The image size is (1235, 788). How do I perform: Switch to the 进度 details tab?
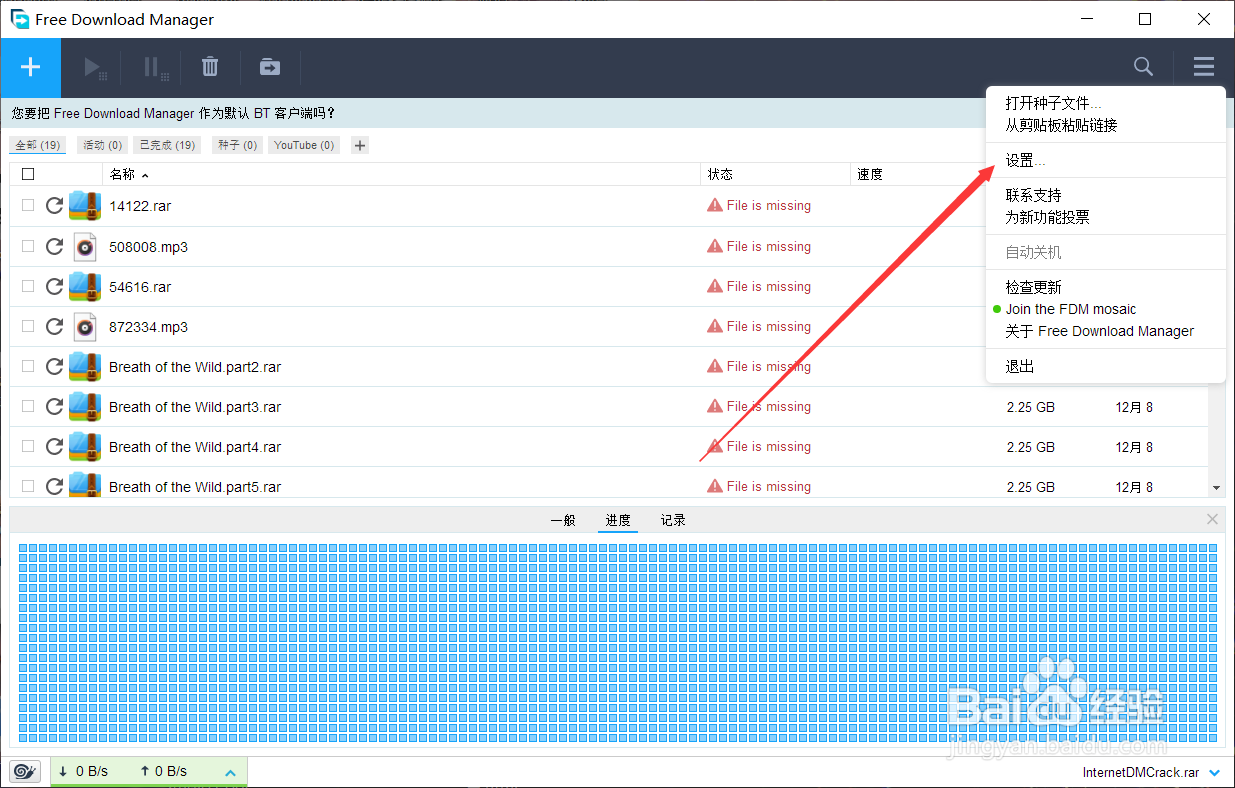(x=618, y=520)
